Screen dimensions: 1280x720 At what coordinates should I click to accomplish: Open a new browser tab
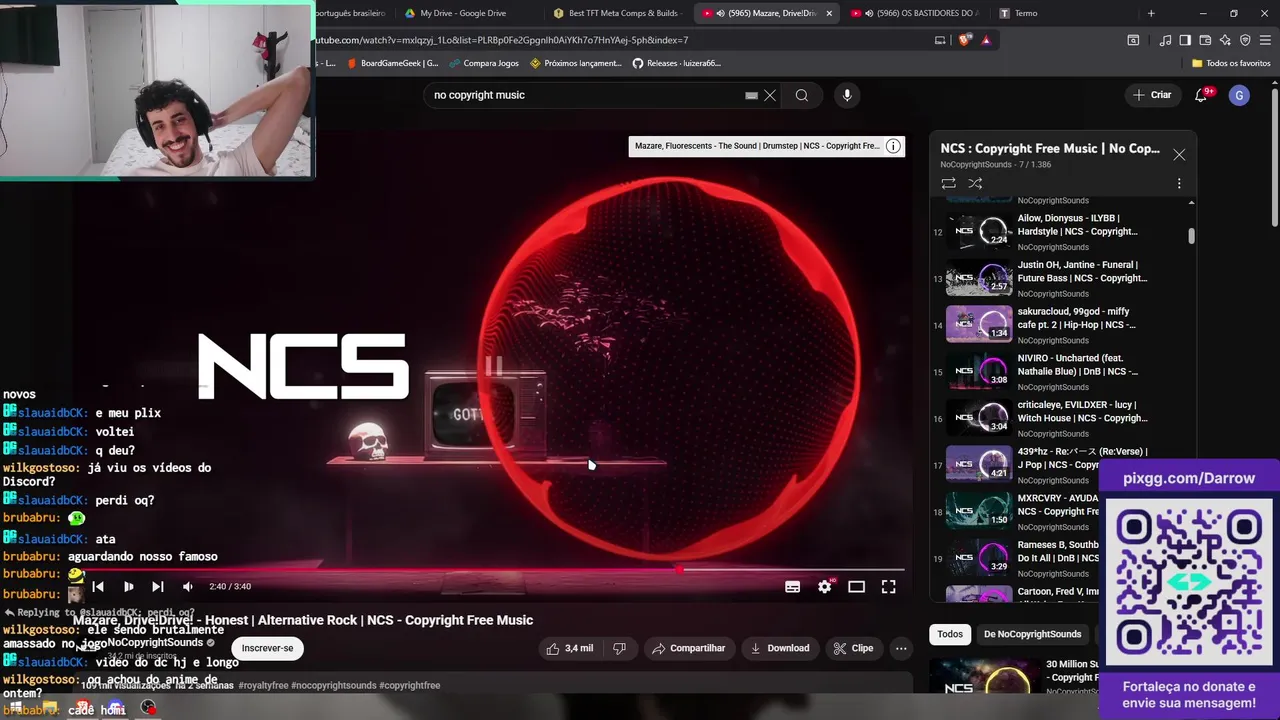1151,13
